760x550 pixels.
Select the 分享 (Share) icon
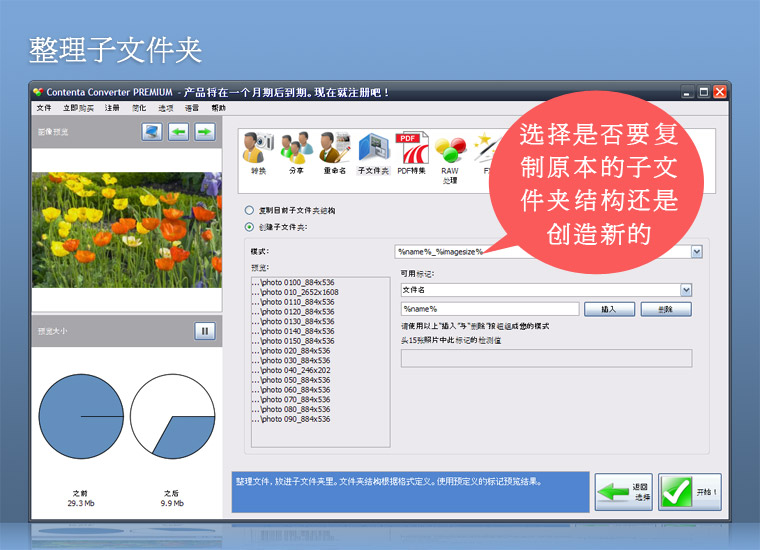click(295, 154)
